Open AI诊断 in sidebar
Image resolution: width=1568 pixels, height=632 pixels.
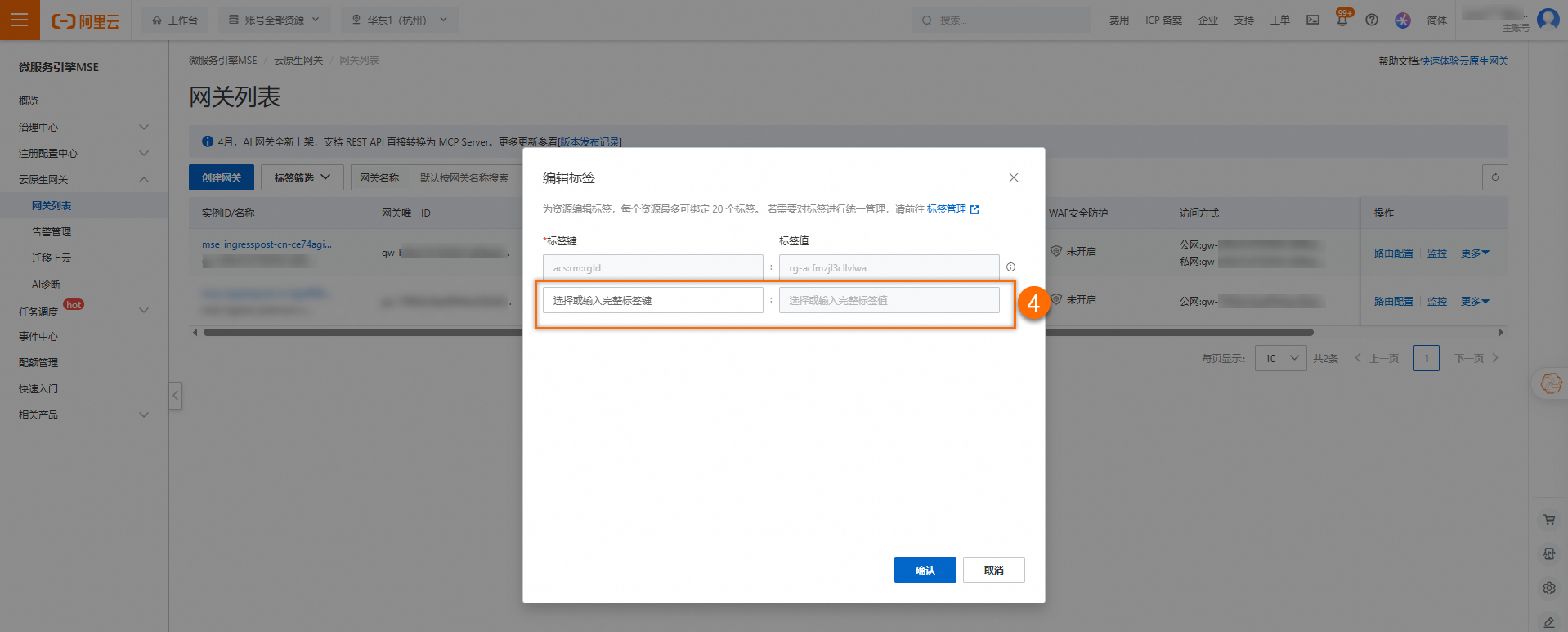click(x=46, y=284)
